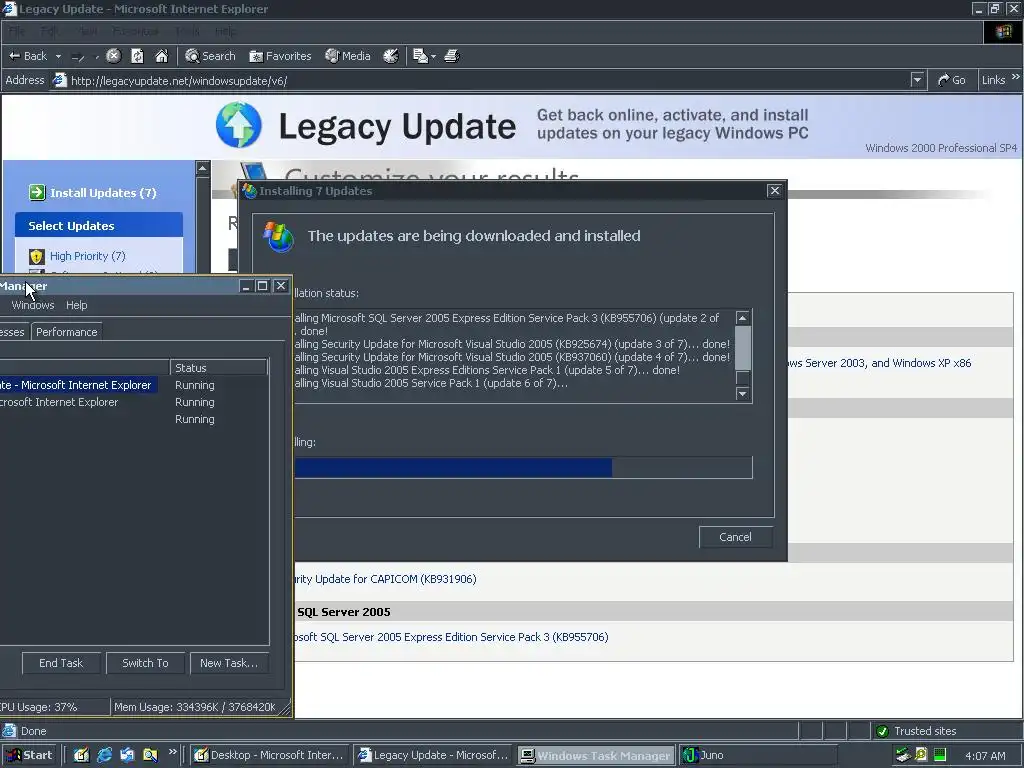Image resolution: width=1024 pixels, height=768 pixels.
Task: Switch to Legacy Update taskbar button
Action: tap(434, 755)
